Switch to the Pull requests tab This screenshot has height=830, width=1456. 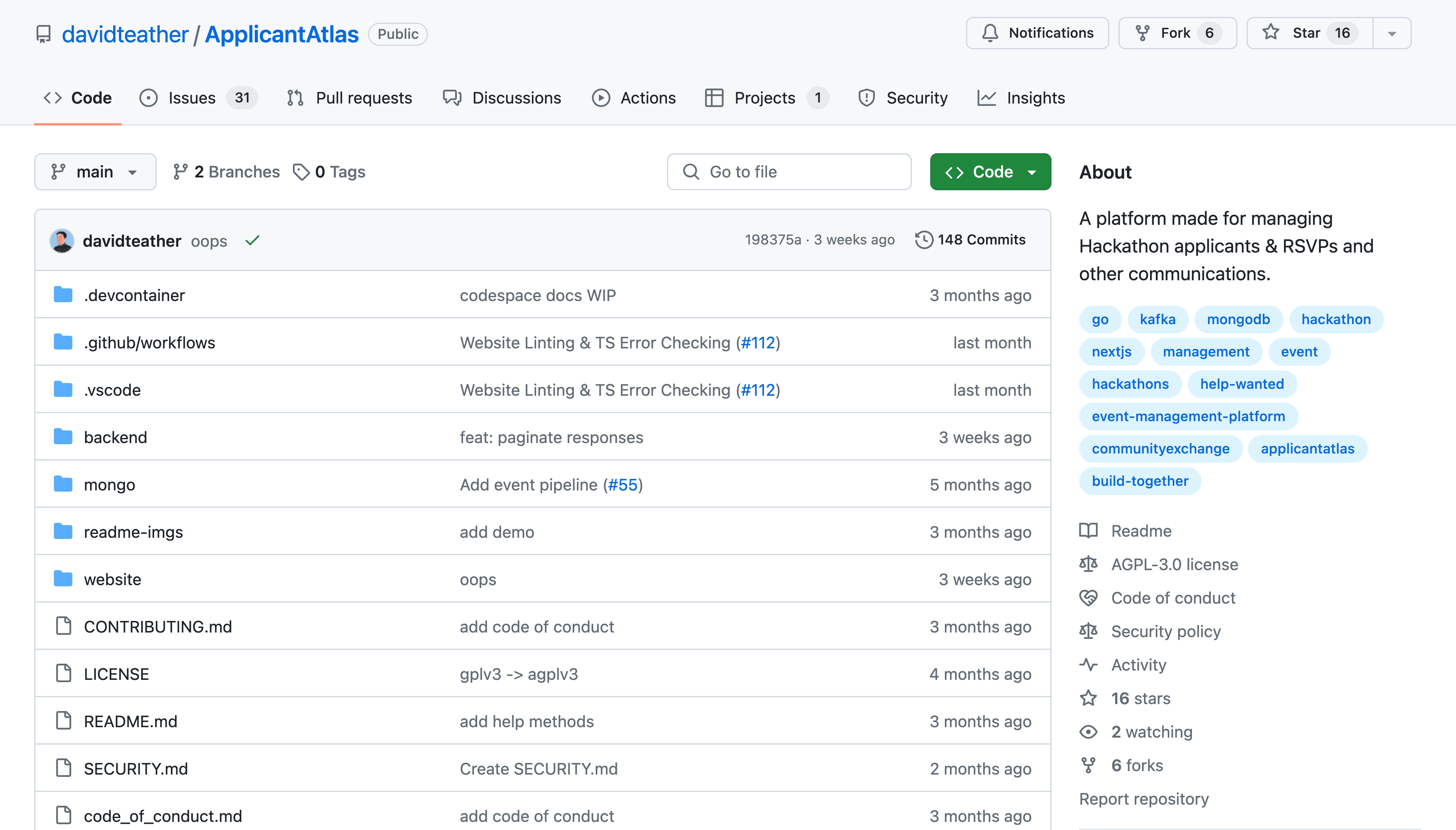(x=349, y=98)
